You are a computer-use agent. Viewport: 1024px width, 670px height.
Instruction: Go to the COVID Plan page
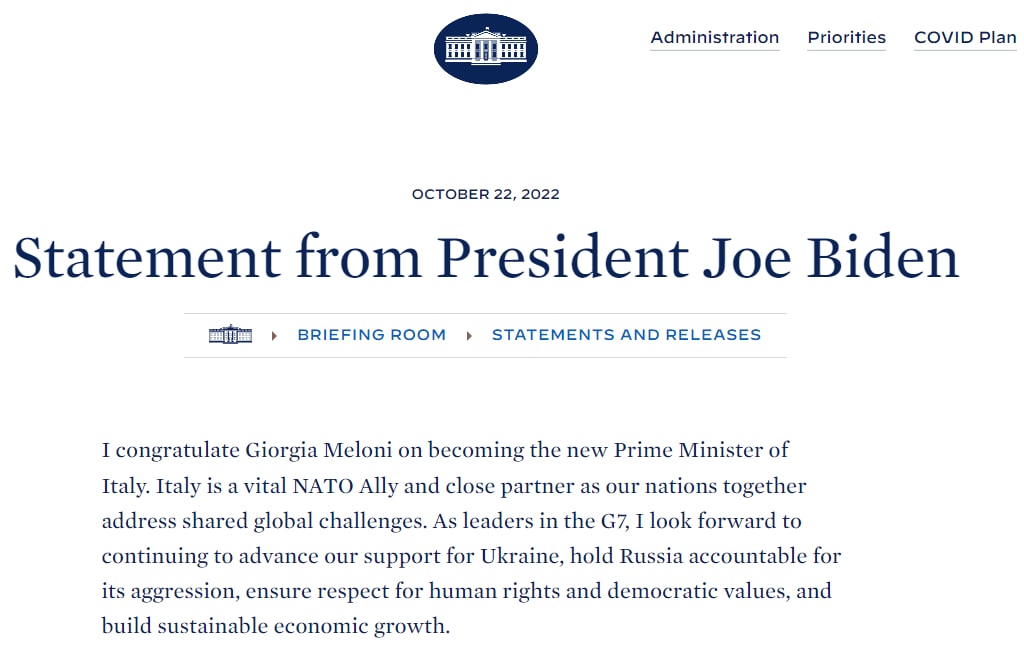pyautogui.click(x=964, y=38)
